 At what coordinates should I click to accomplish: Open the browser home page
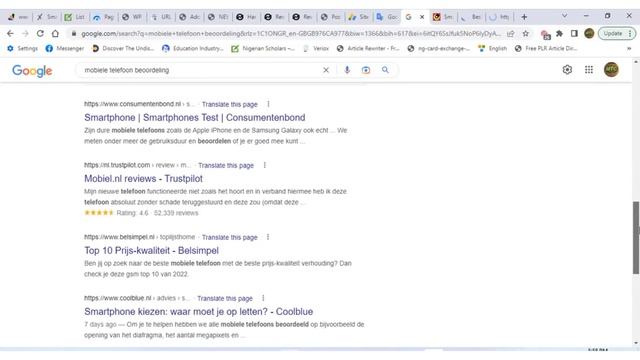55,33
